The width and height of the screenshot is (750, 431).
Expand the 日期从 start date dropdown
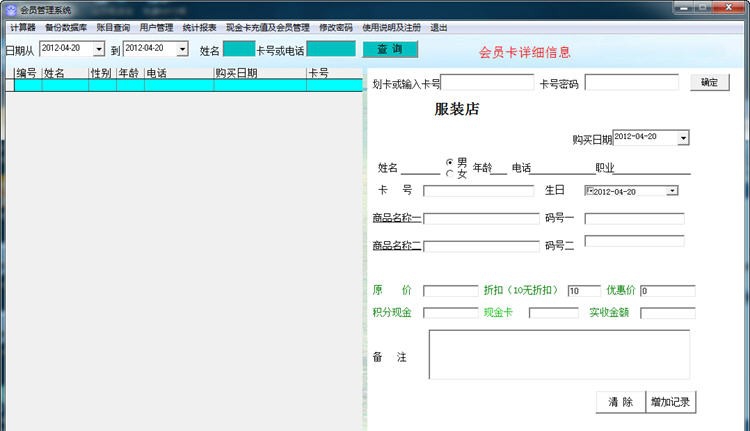(x=99, y=49)
